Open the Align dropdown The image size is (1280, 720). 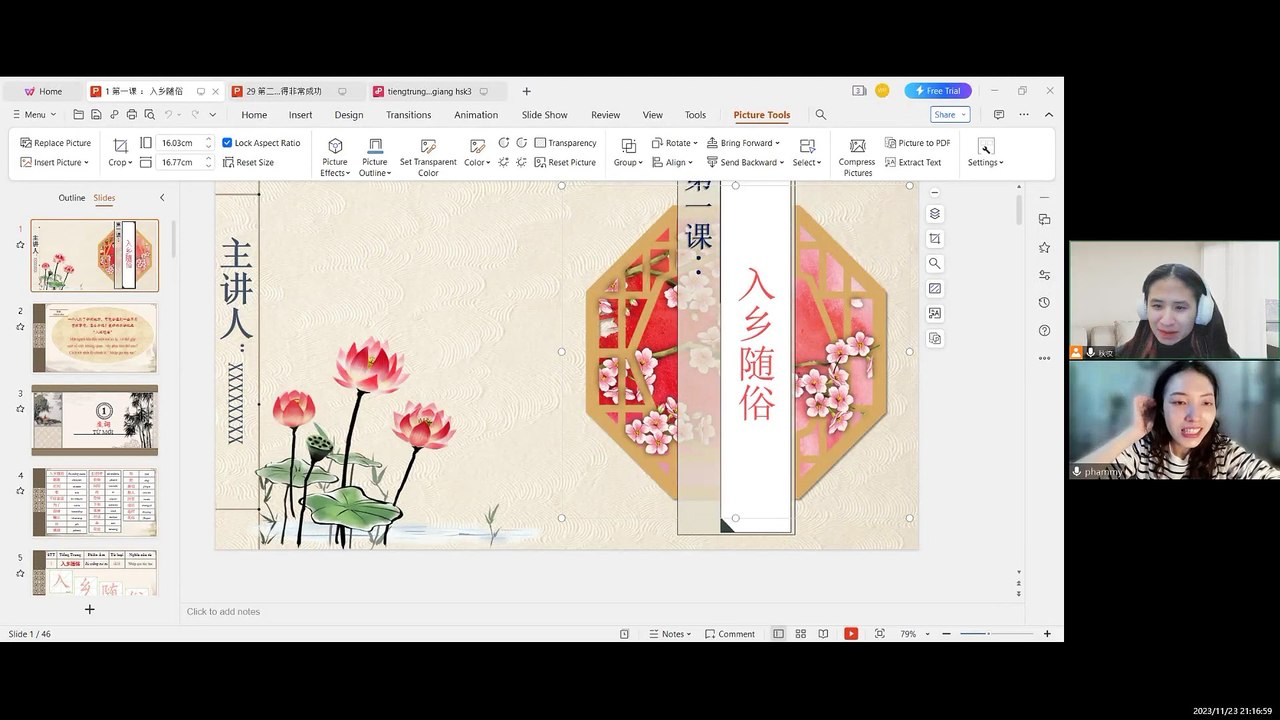pos(672,162)
